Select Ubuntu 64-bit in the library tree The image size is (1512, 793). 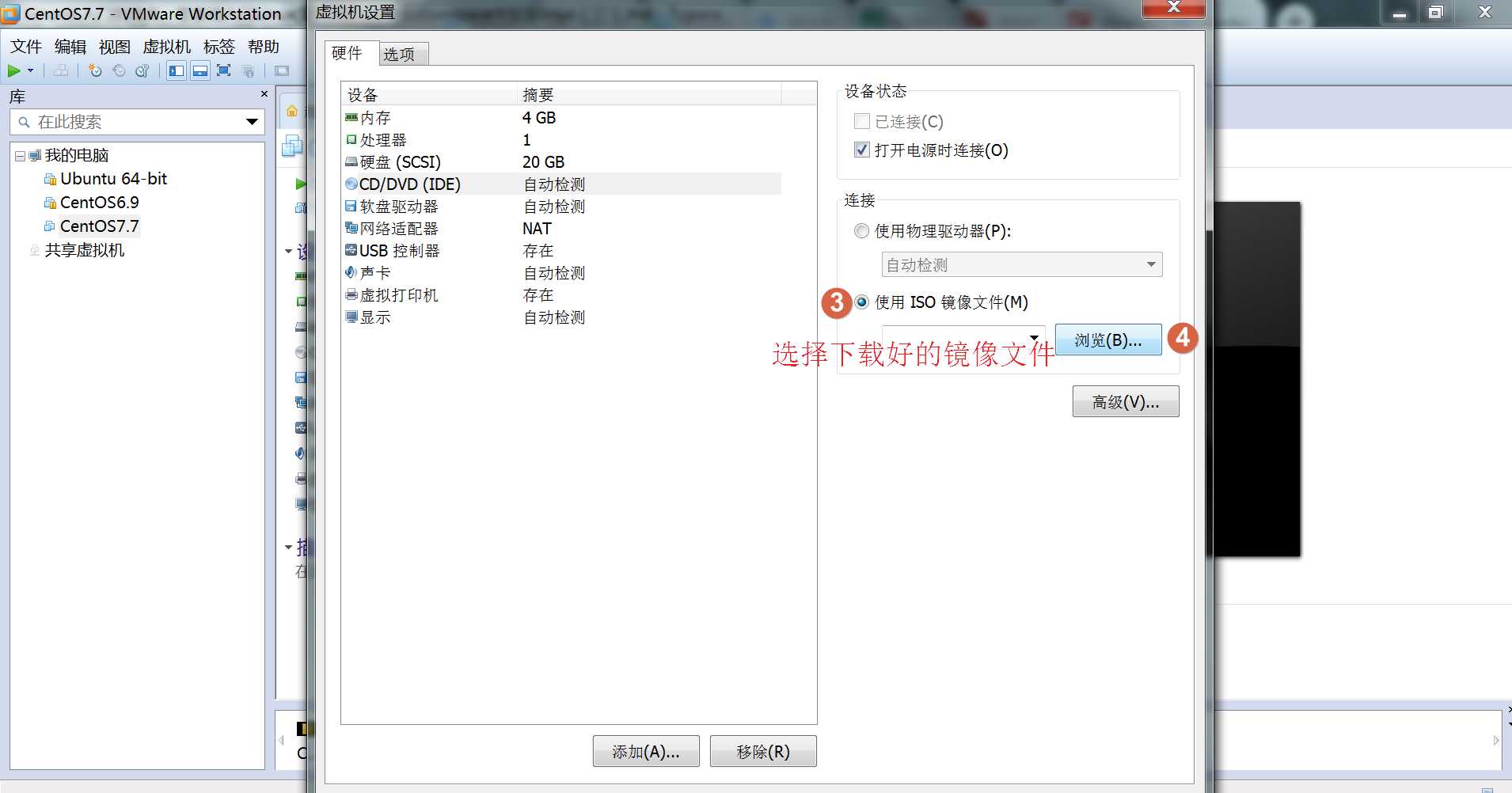coord(113,179)
